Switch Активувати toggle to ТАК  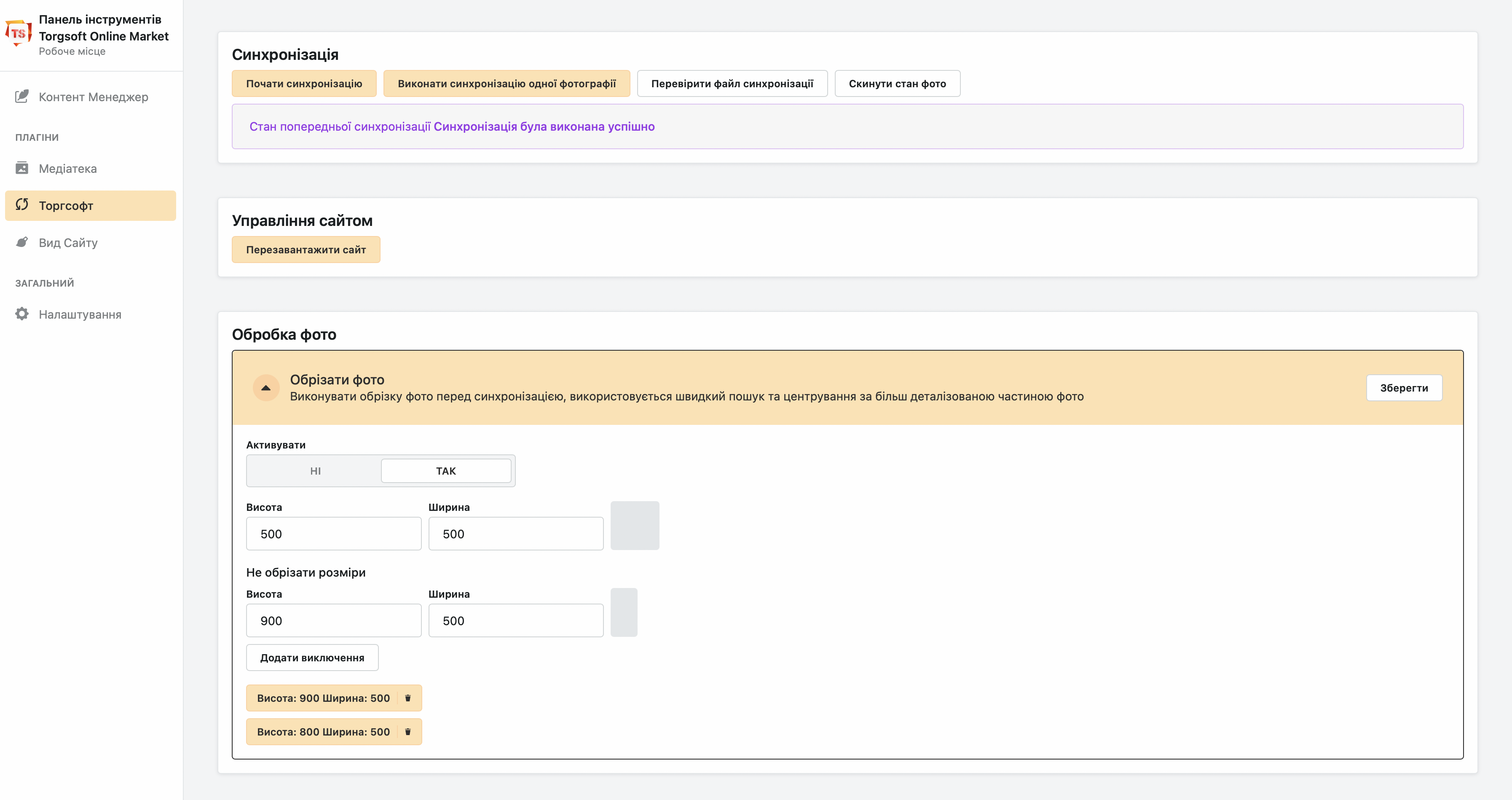pos(445,471)
